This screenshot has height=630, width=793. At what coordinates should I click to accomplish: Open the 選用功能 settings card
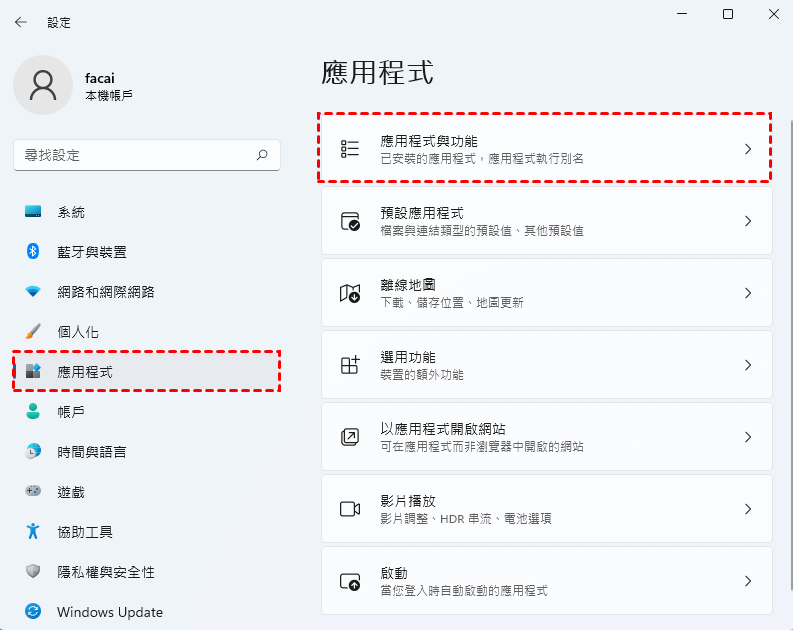(x=546, y=365)
